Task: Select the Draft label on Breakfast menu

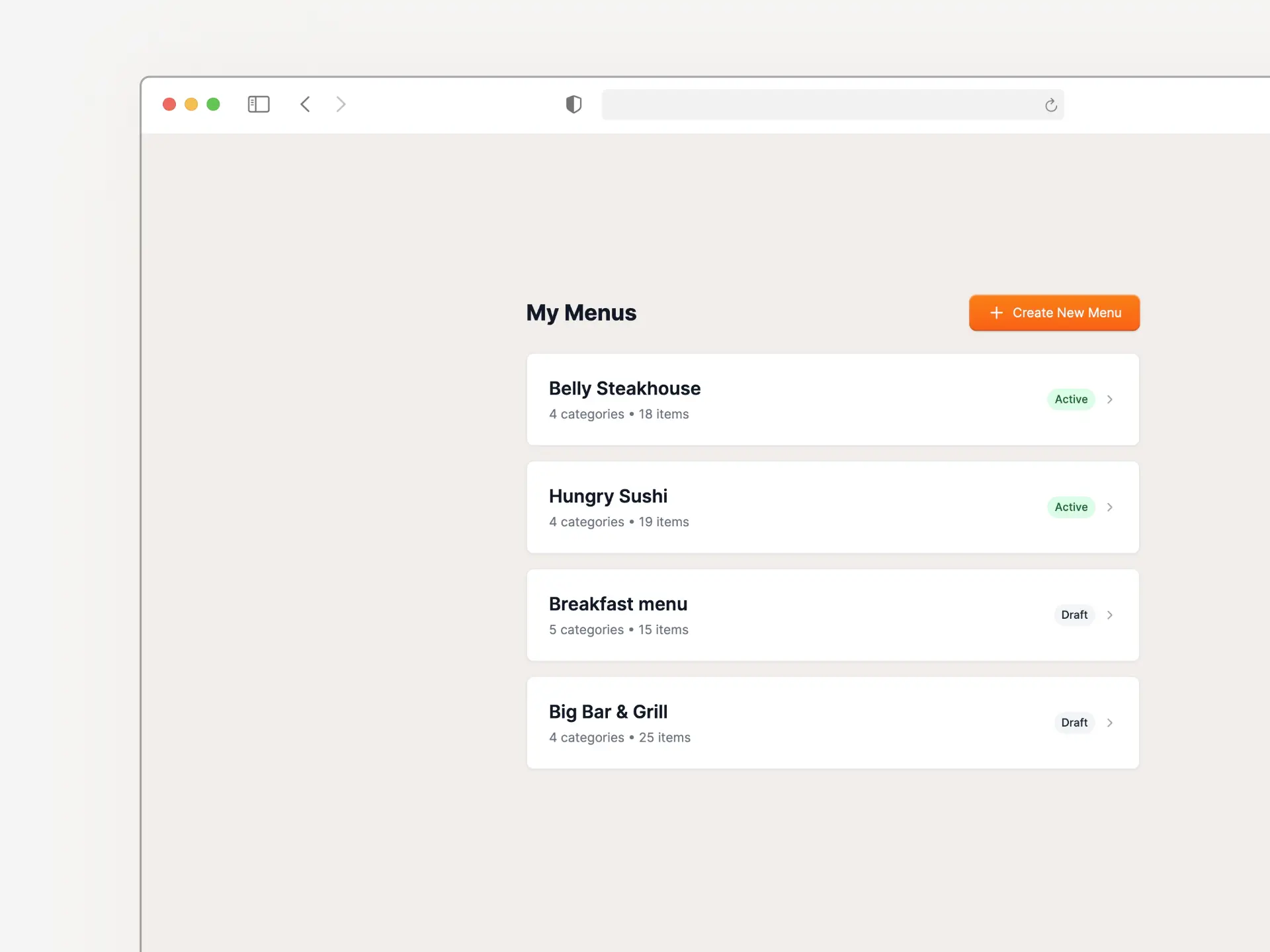Action: click(1074, 614)
